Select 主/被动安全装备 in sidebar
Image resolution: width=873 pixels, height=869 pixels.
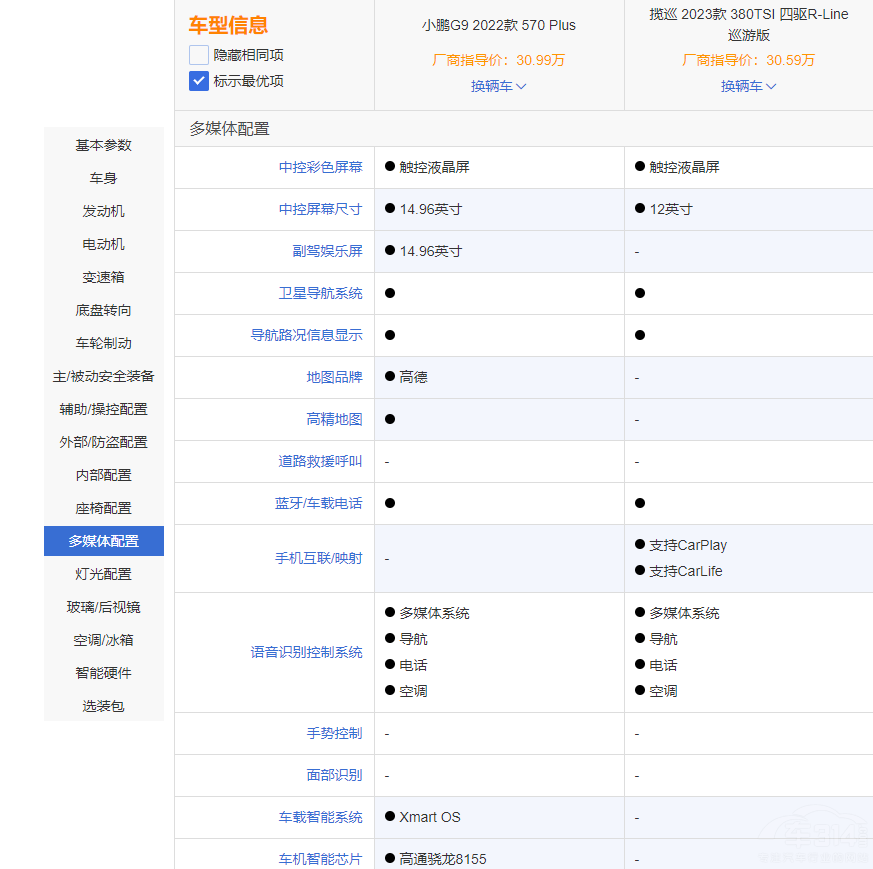coord(103,376)
